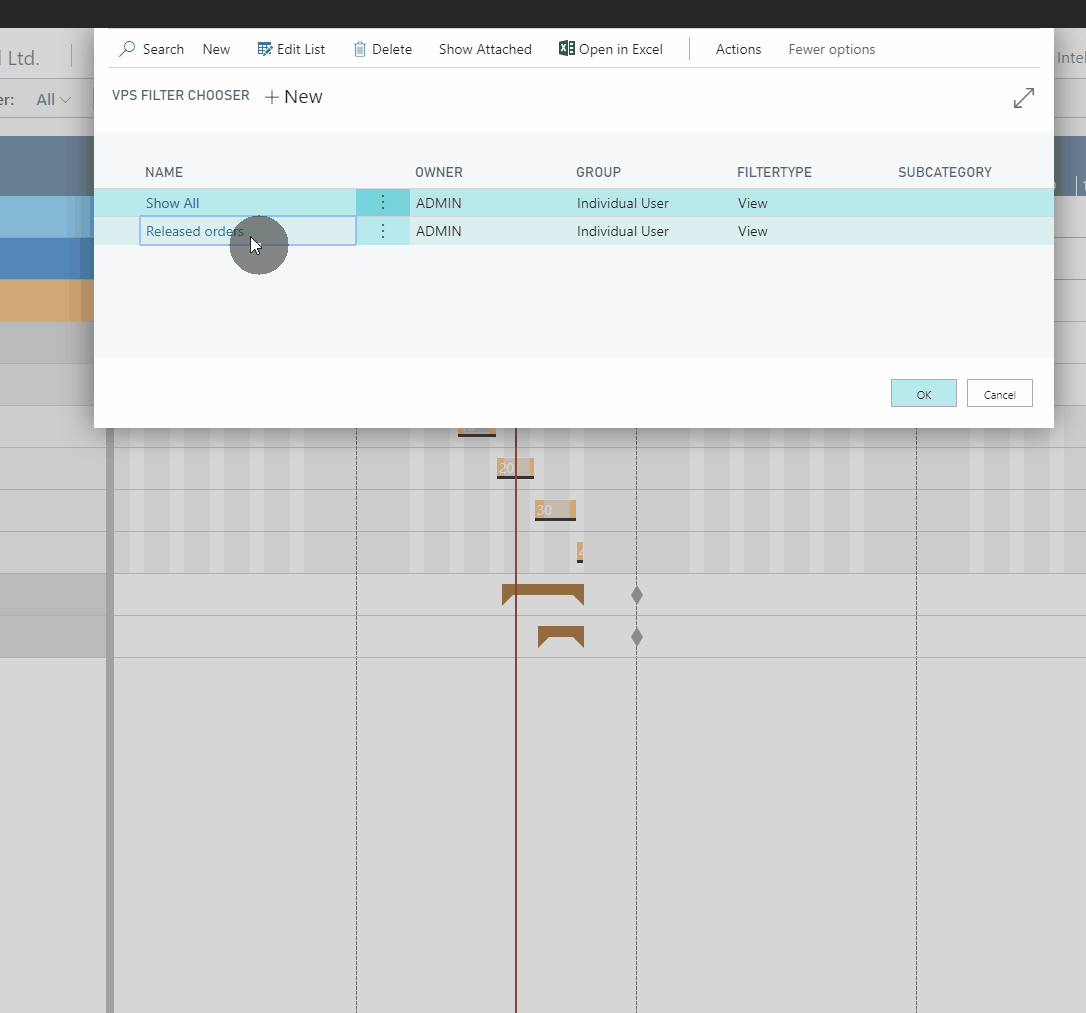Select the New toolbar command
The width and height of the screenshot is (1086, 1013).
[216, 49]
